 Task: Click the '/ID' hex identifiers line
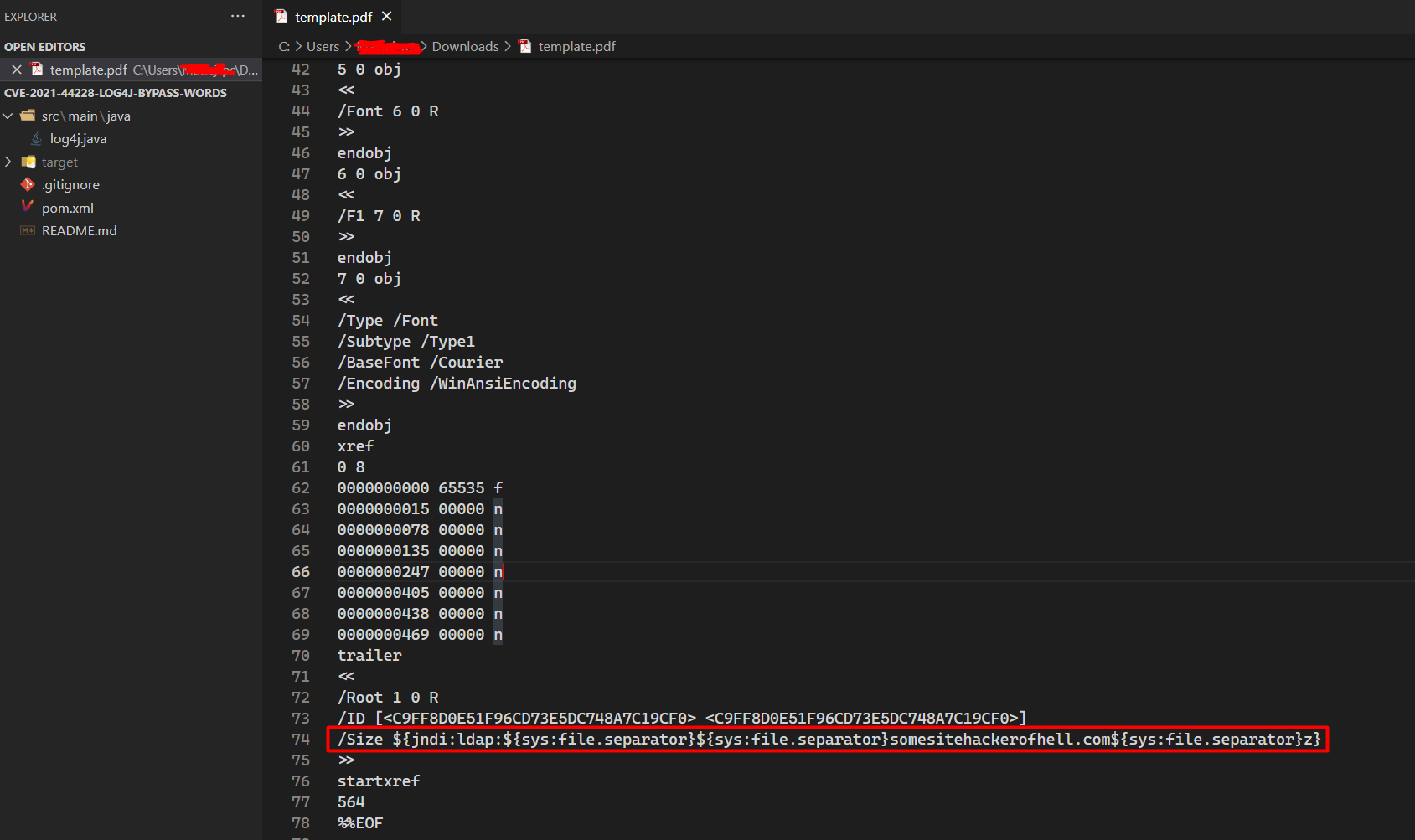(x=682, y=719)
